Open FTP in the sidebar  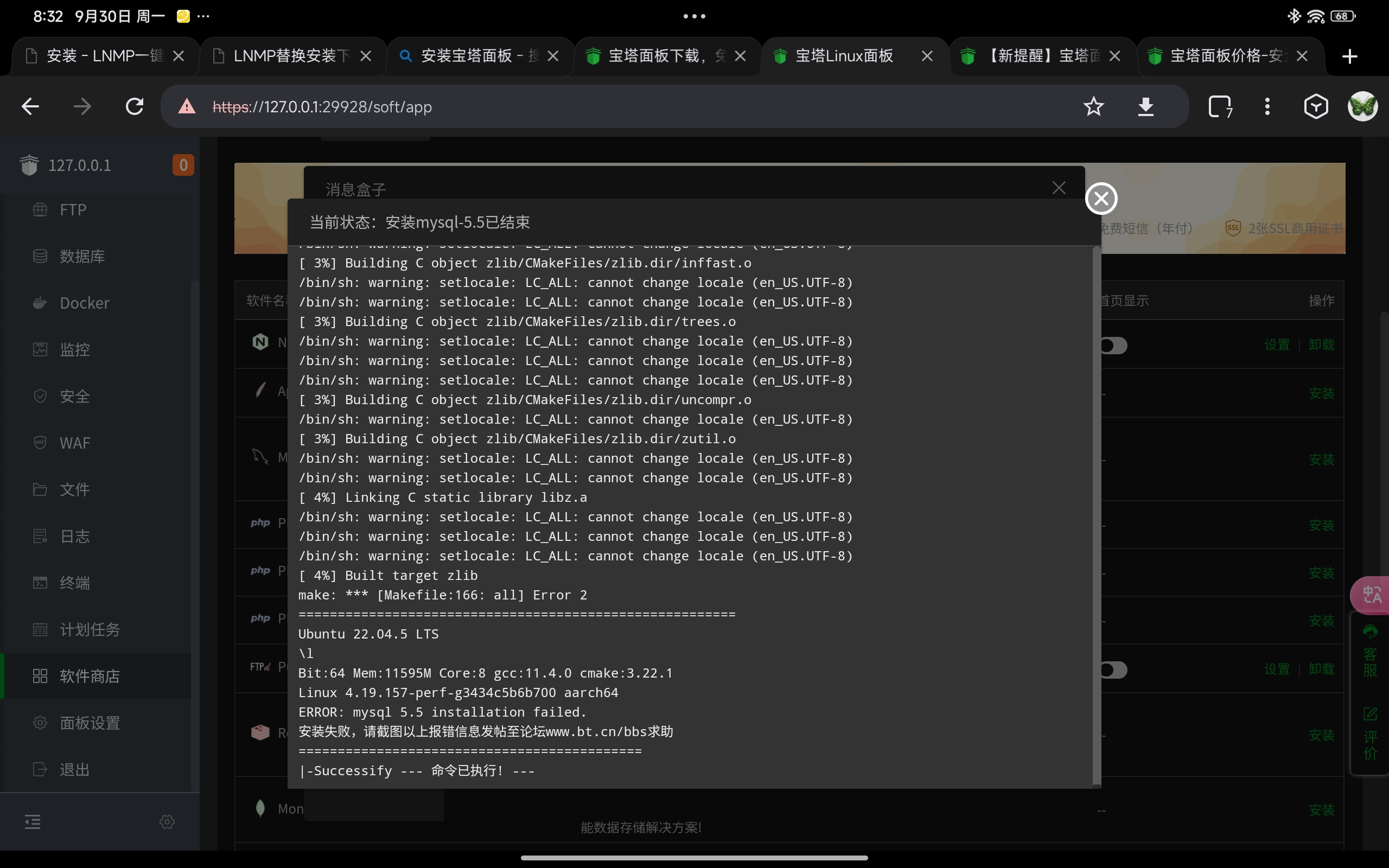tap(98, 209)
